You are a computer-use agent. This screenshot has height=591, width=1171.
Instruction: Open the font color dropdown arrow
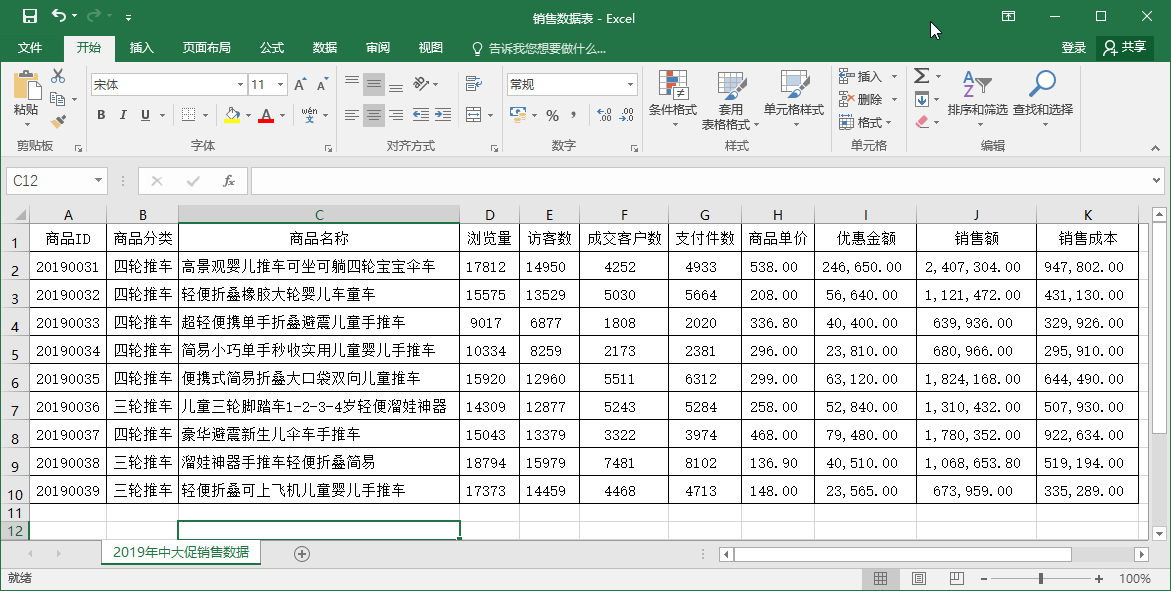[281, 116]
